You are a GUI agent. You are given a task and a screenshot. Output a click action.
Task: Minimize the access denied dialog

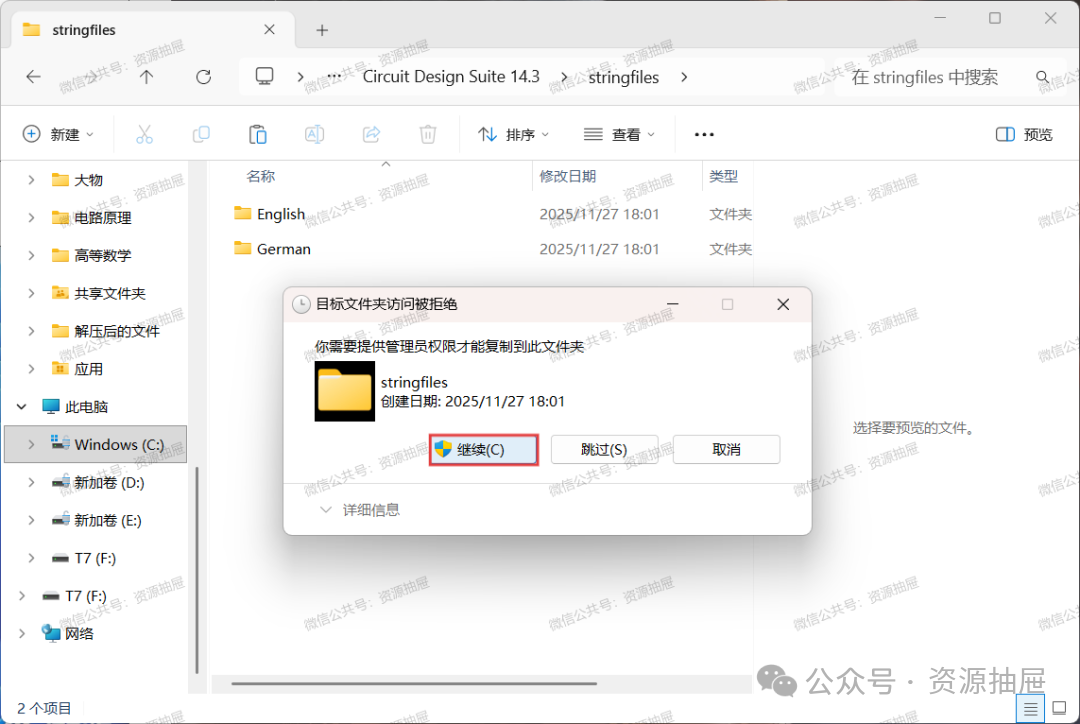673,304
